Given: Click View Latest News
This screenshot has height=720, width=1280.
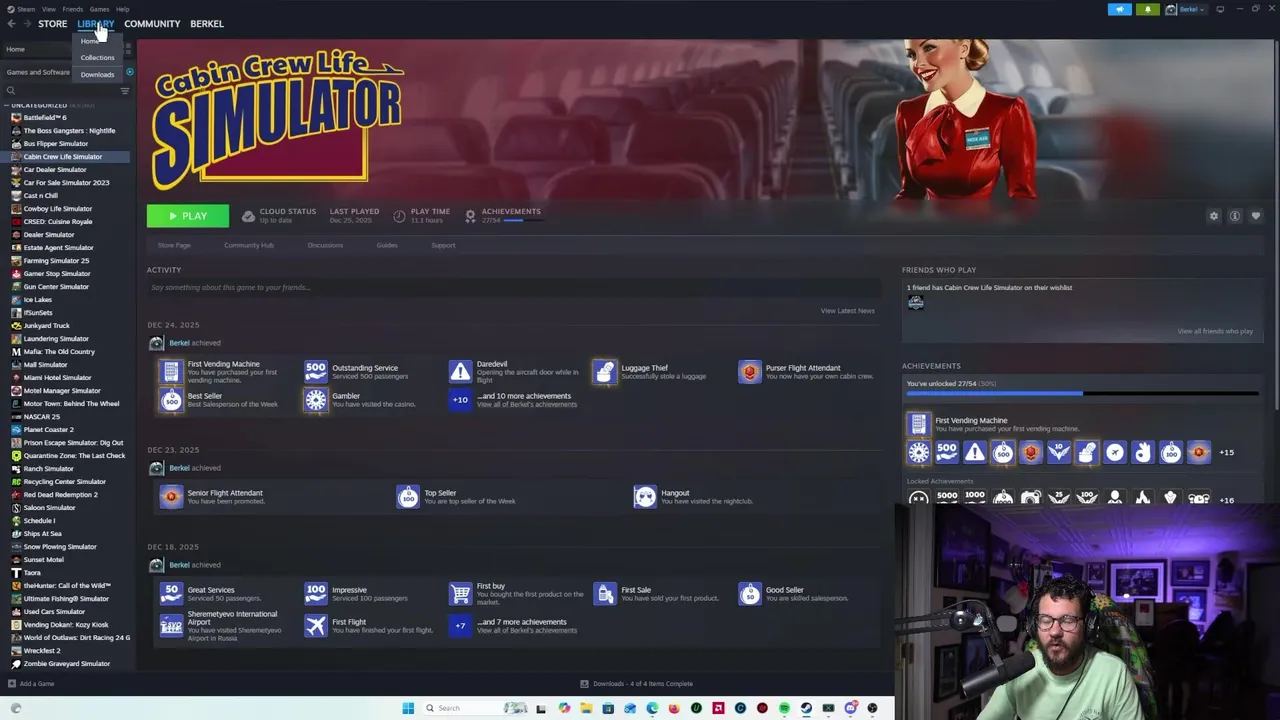Looking at the screenshot, I should [847, 311].
